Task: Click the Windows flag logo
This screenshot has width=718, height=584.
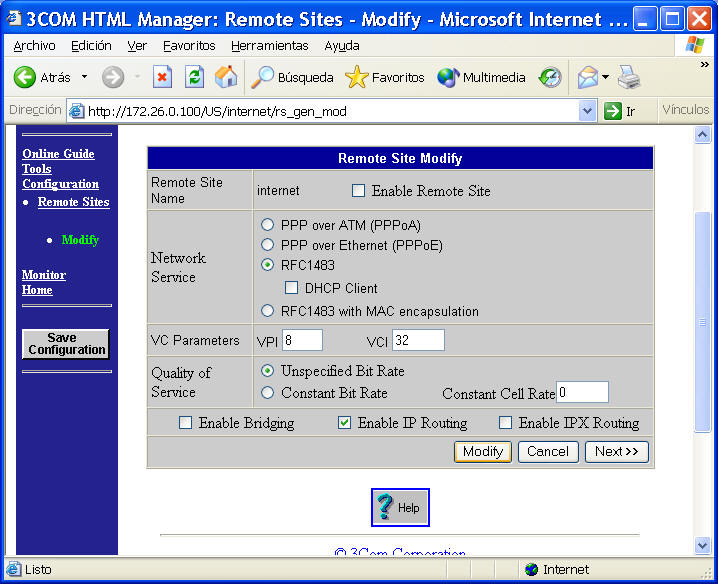Action: tap(695, 45)
